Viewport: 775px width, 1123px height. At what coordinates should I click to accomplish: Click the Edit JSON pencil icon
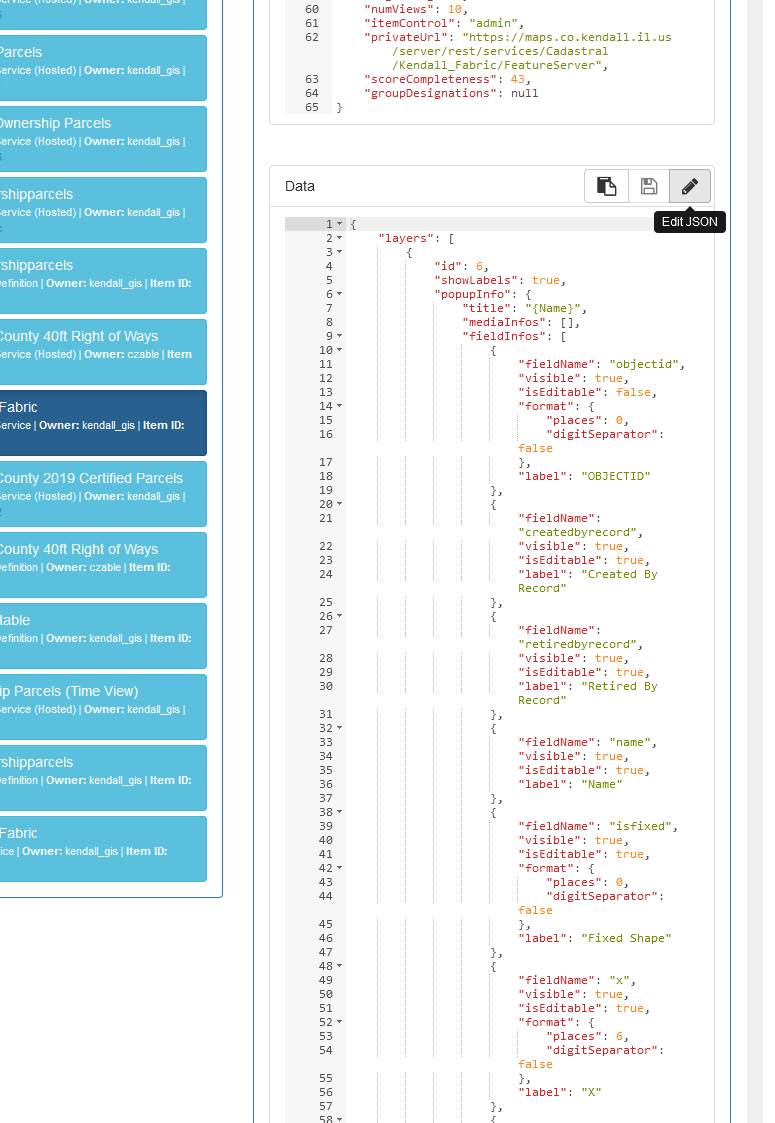(x=689, y=186)
